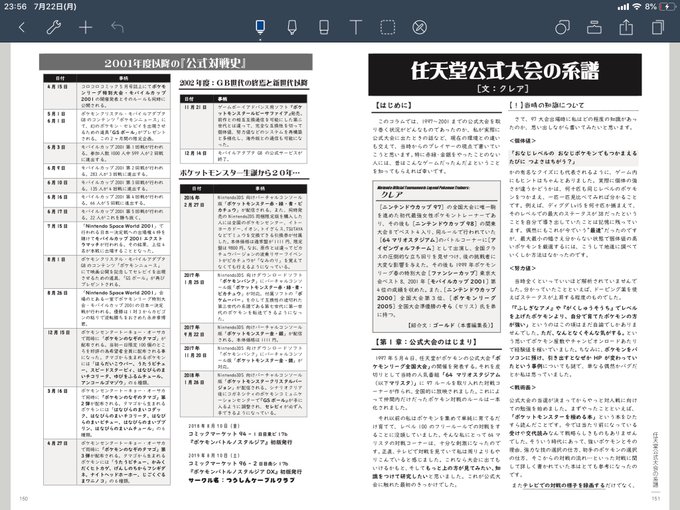Tap the 任天堂公式大会の系譜 title banner
Screen dimensions: 680x510
pos(505,75)
